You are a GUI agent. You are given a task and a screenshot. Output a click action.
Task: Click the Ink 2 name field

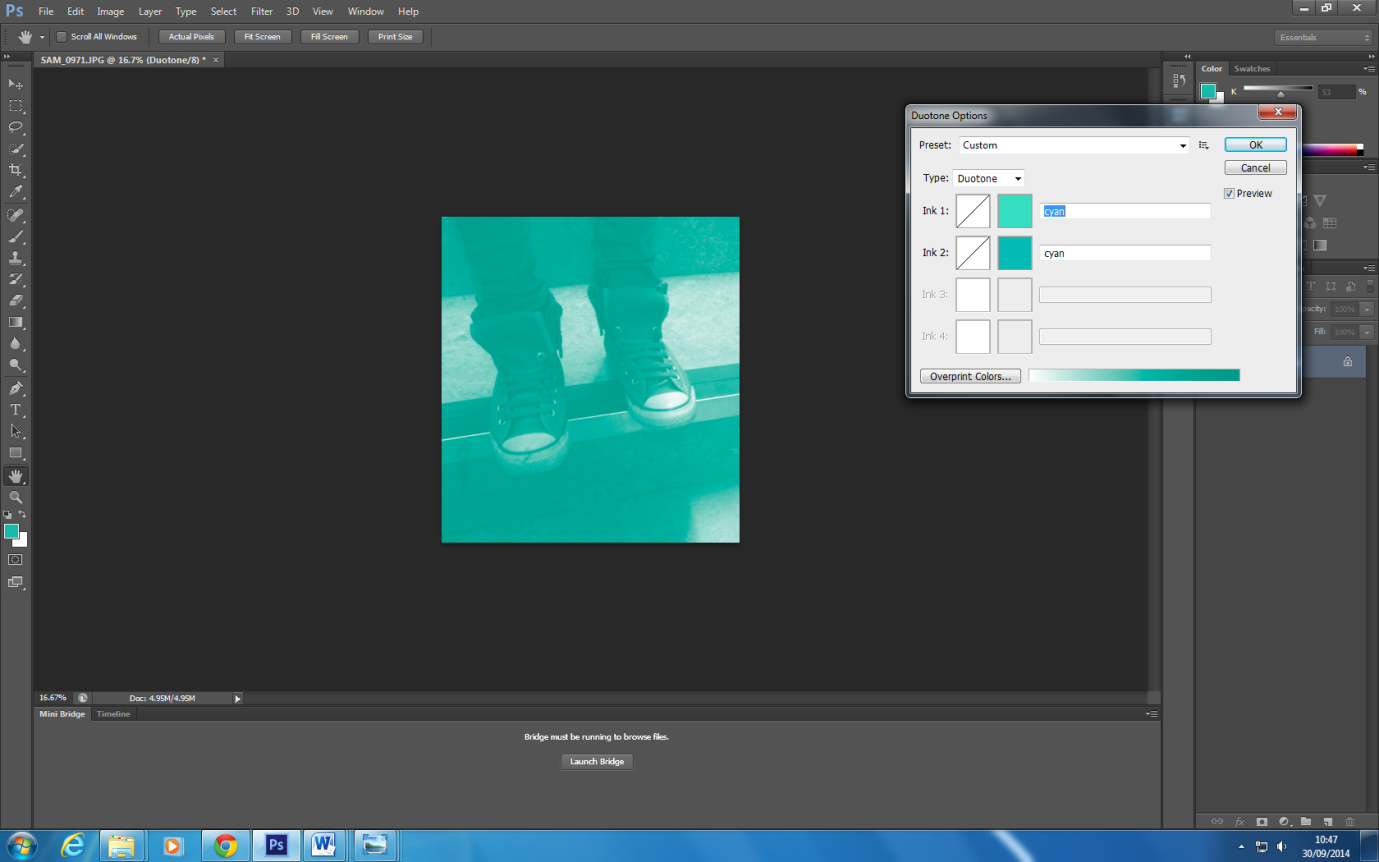1125,253
